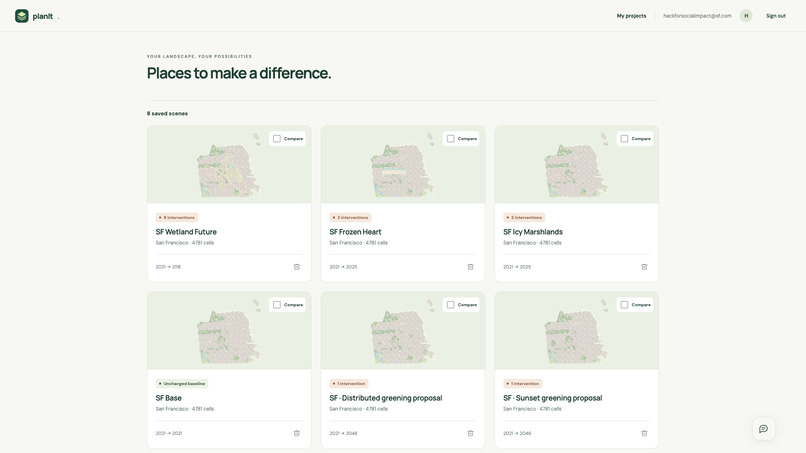Click the planIt logo icon
The width and height of the screenshot is (806, 453).
(x=22, y=16)
